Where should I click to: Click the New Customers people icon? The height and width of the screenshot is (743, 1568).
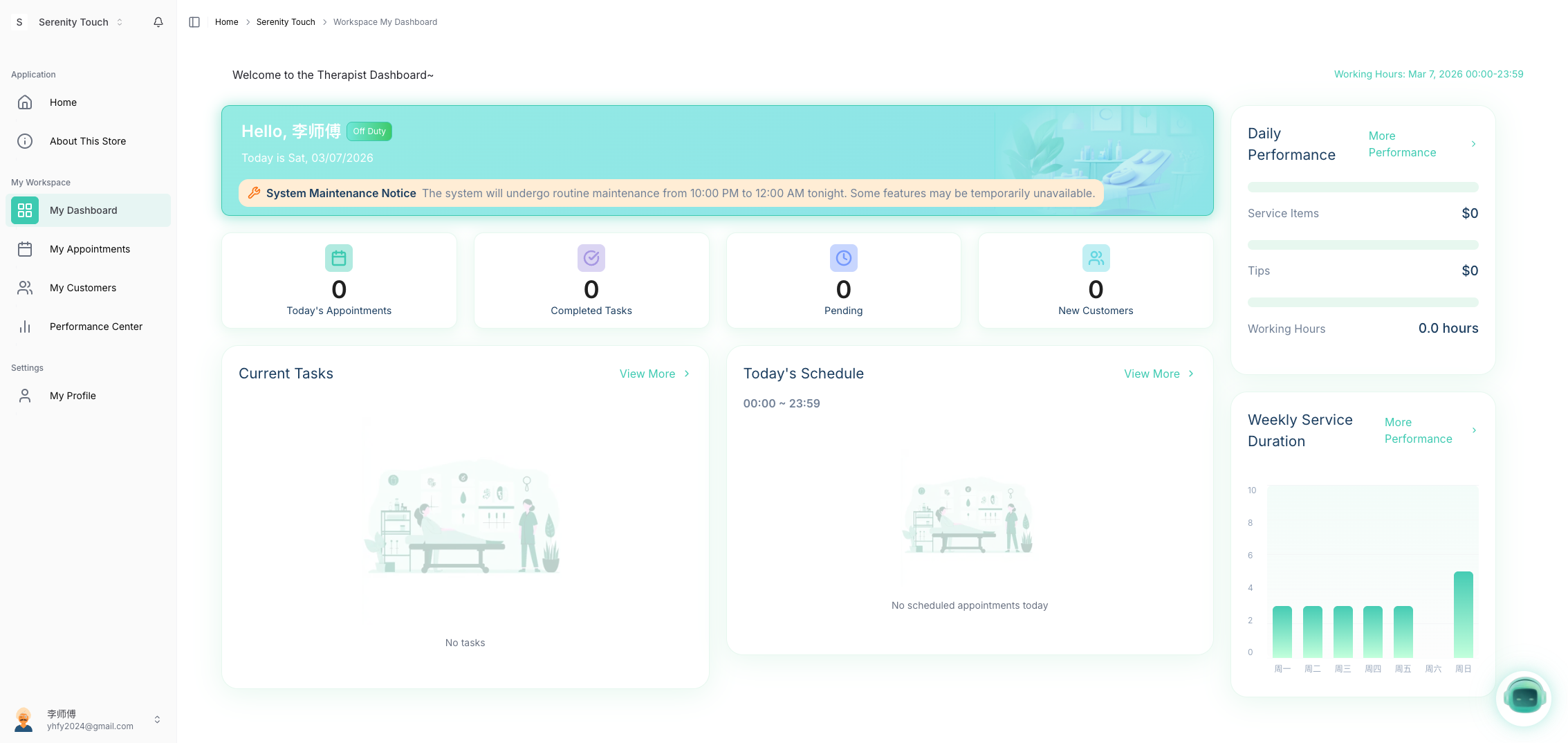(x=1096, y=258)
